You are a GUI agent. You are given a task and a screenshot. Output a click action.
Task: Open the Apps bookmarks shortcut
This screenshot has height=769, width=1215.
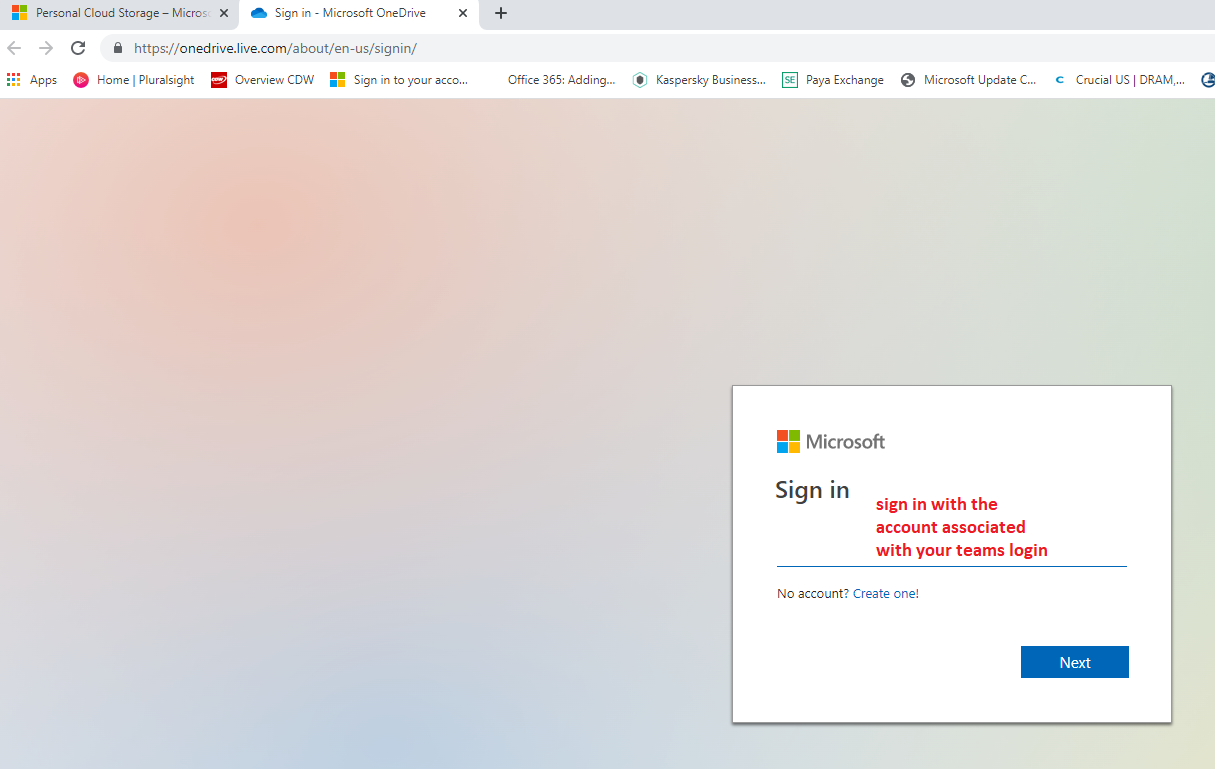pyautogui.click(x=32, y=80)
